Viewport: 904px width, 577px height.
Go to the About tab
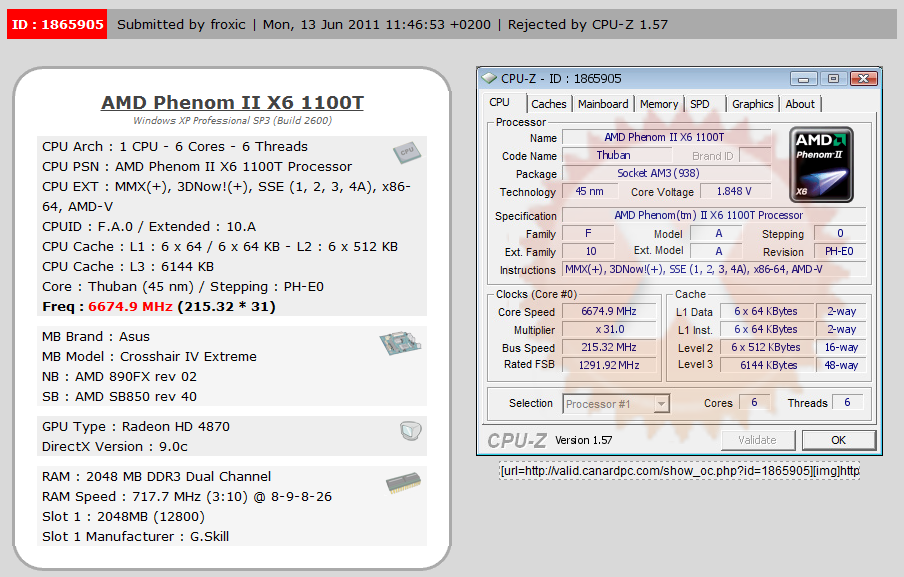tap(800, 104)
